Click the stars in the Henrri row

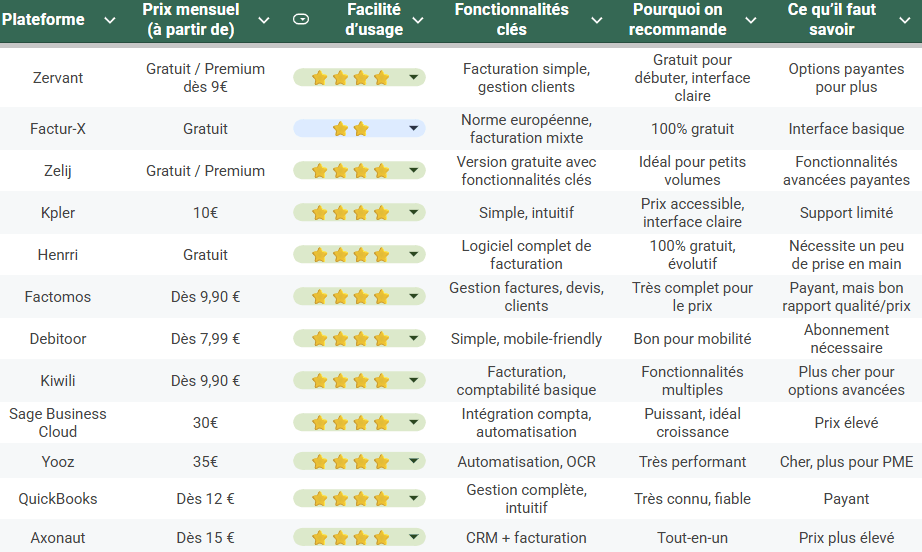350,255
